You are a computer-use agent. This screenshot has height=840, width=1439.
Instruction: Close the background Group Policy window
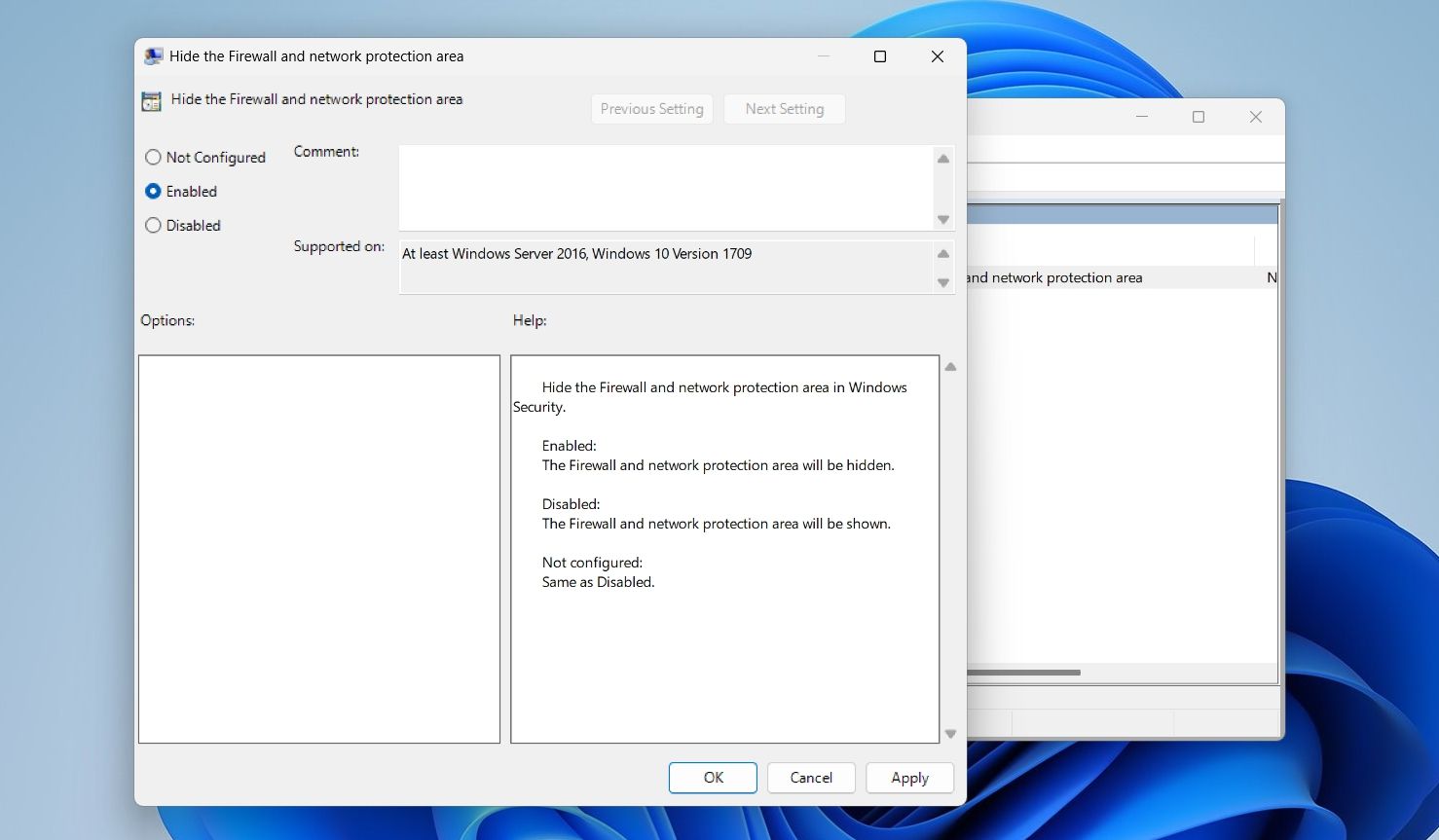coord(1255,117)
